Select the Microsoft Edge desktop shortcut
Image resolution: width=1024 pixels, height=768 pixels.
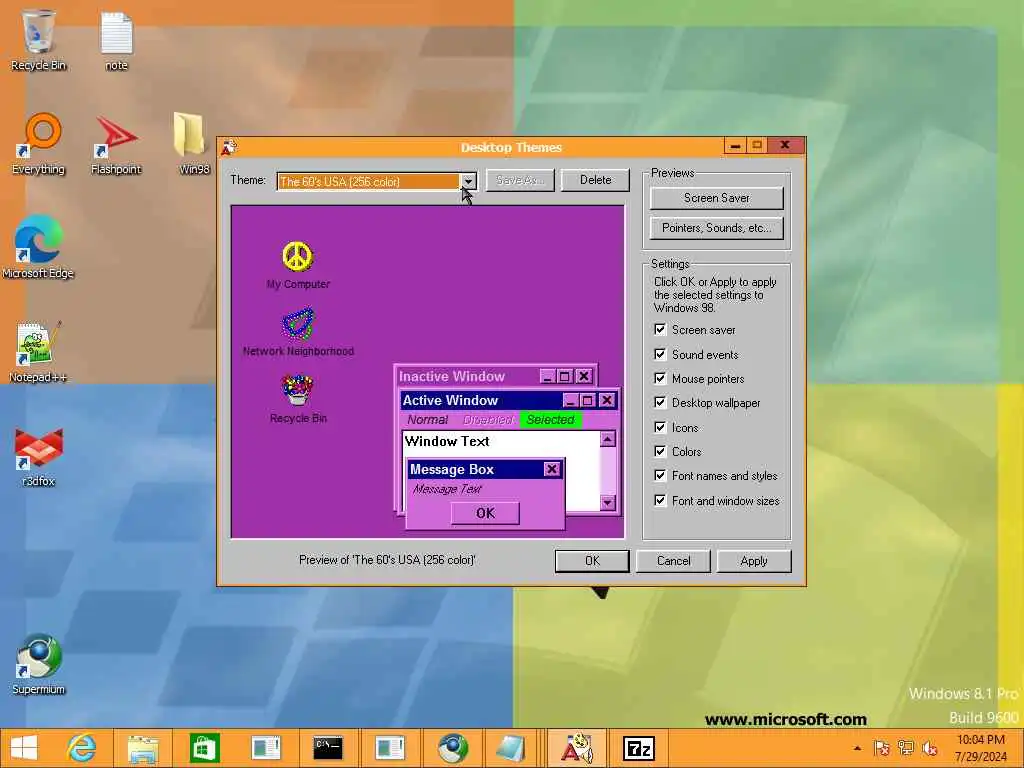pos(38,248)
